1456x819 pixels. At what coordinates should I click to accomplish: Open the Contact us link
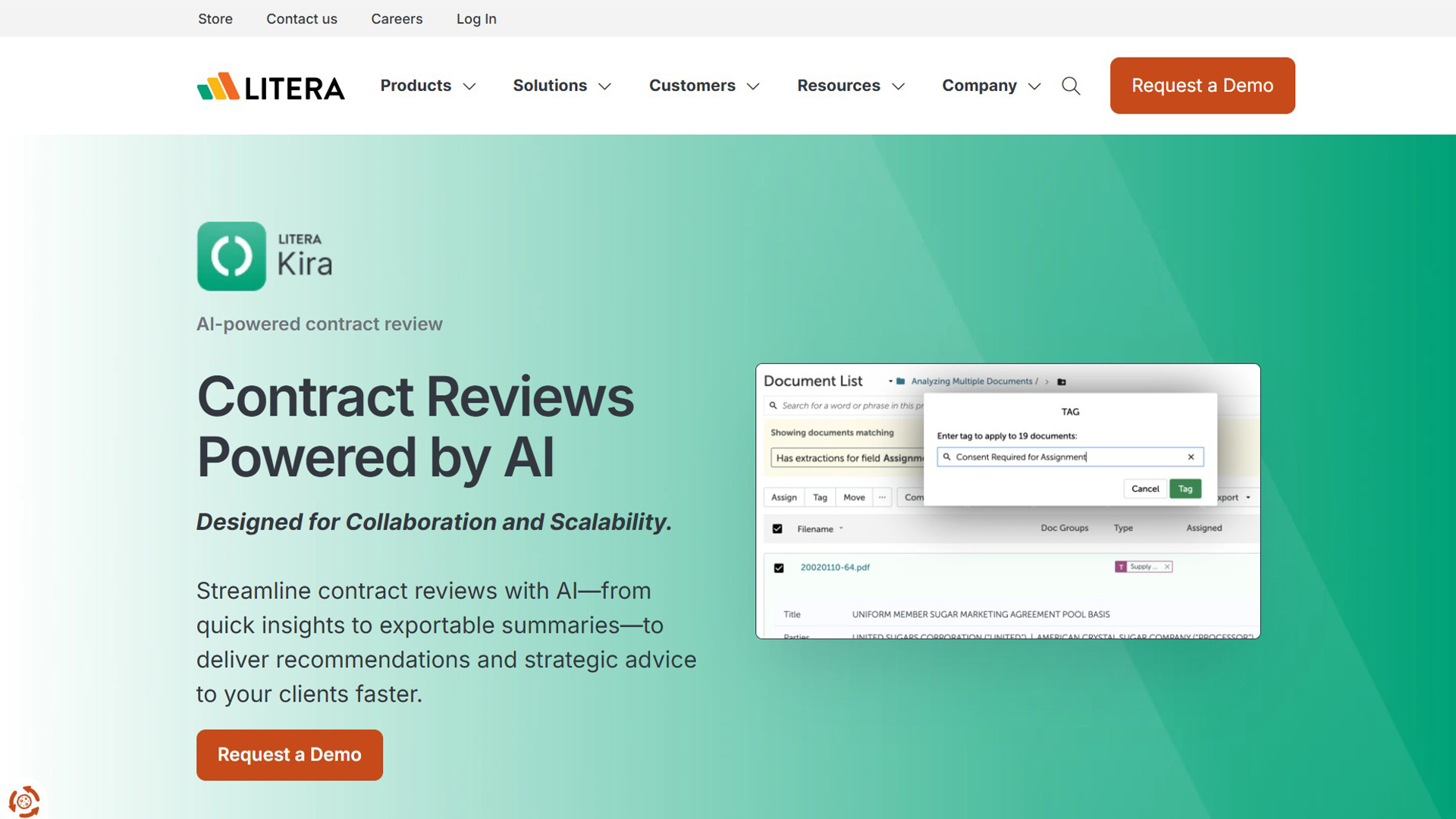(x=302, y=19)
